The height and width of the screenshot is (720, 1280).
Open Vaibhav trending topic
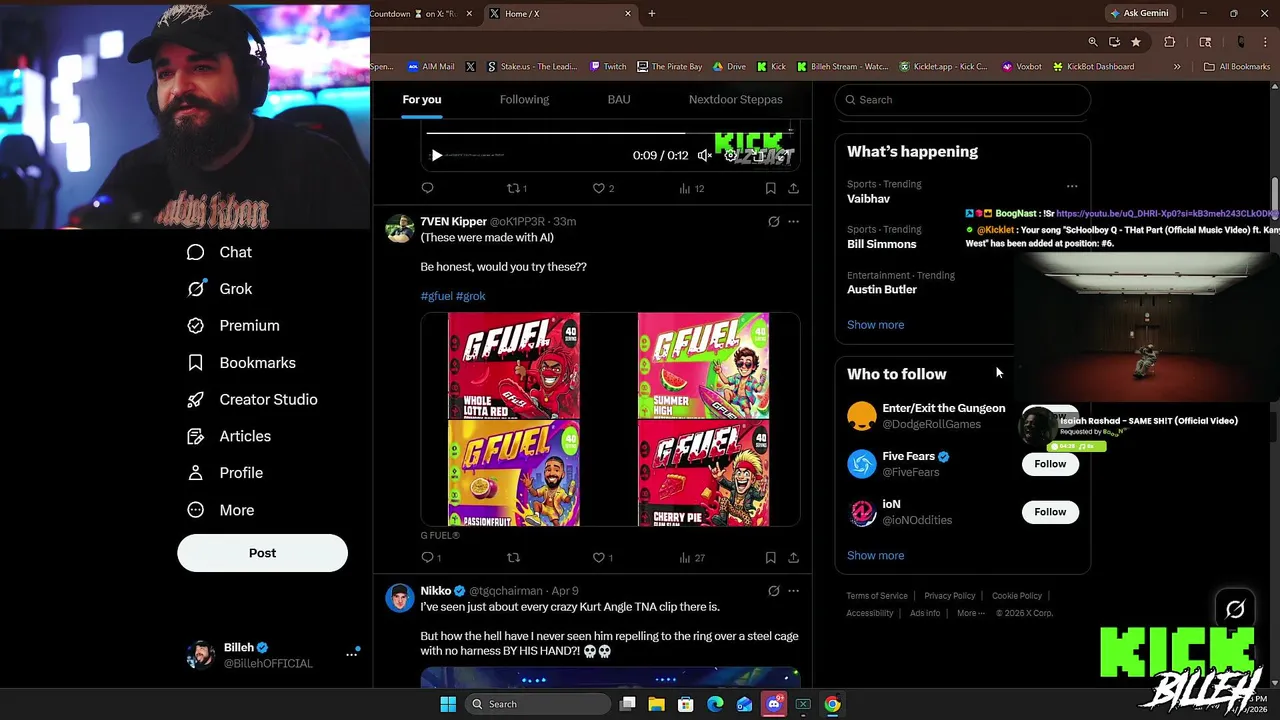868,199
